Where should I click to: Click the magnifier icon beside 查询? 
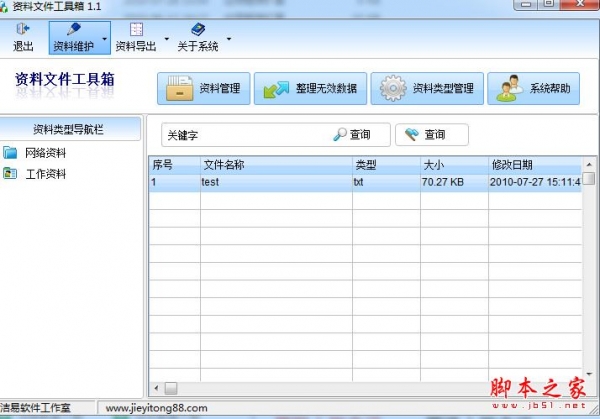tap(339, 134)
